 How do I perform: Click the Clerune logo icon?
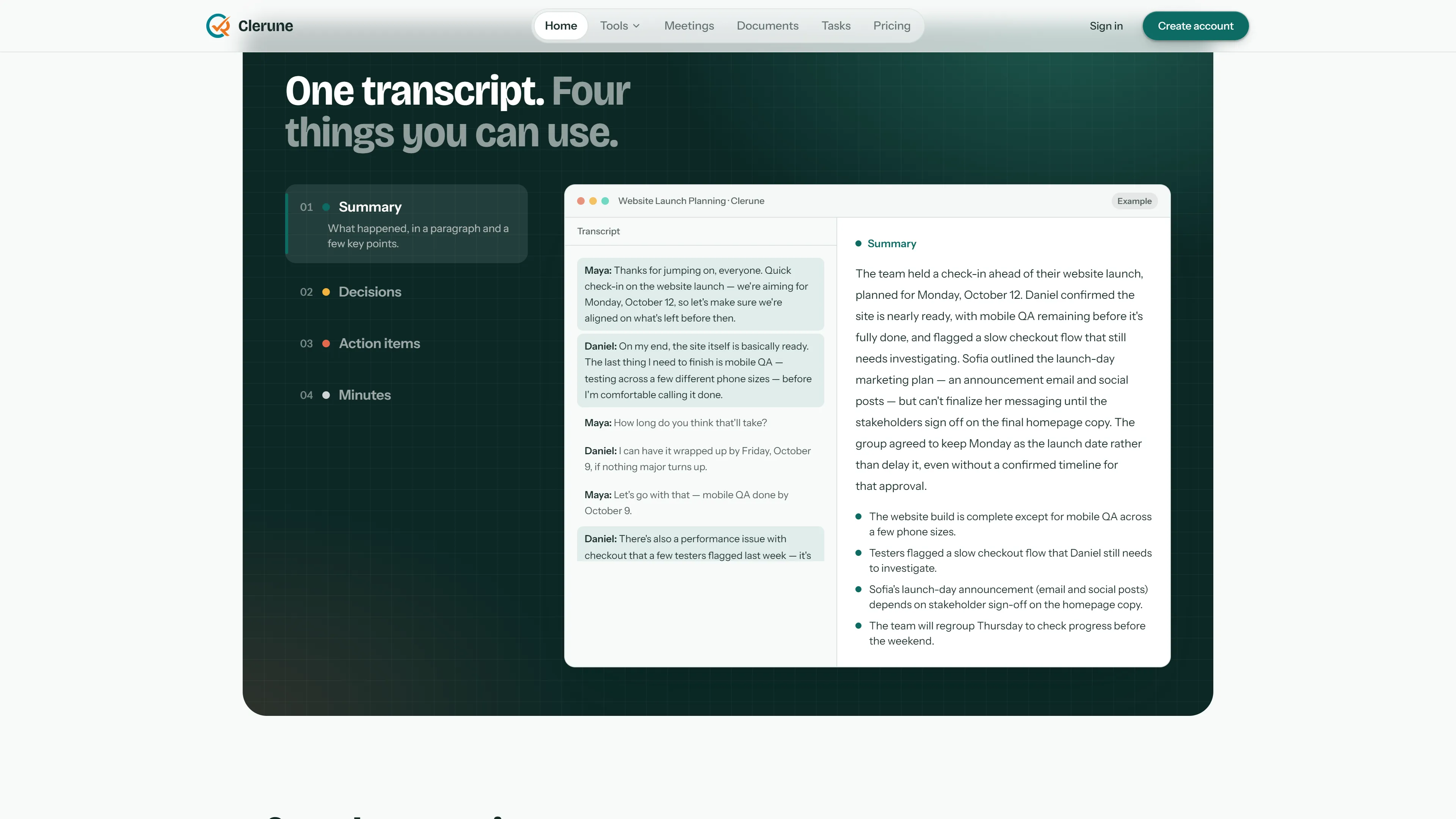(218, 26)
